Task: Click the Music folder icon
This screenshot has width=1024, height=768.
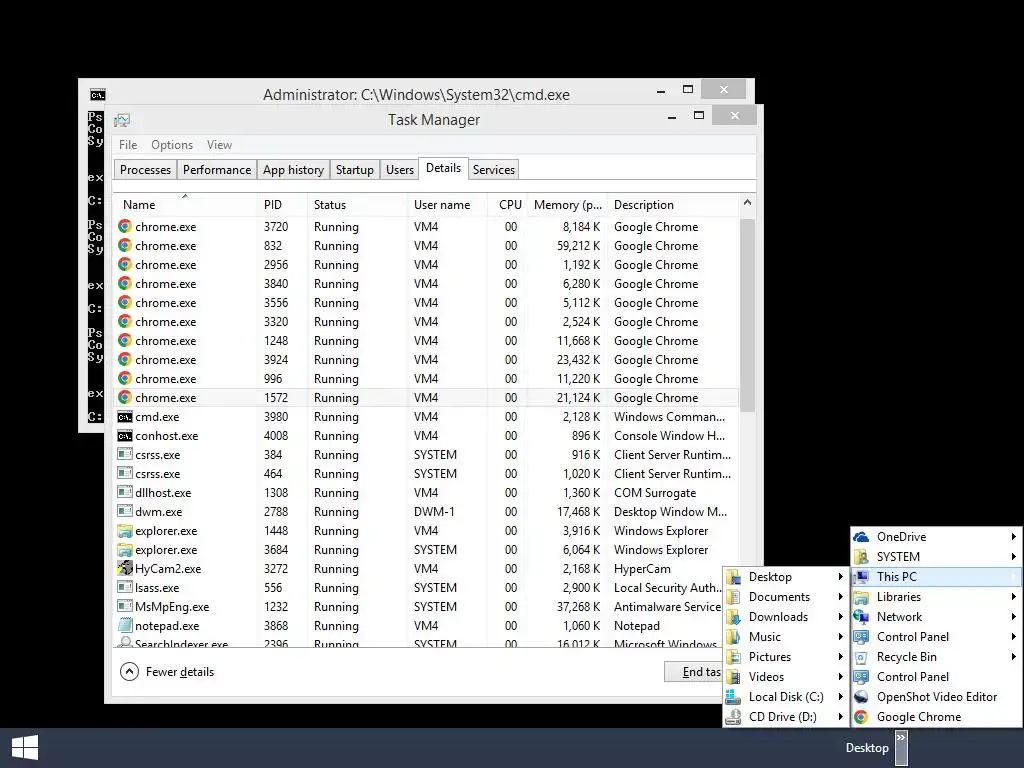Action: click(x=733, y=637)
